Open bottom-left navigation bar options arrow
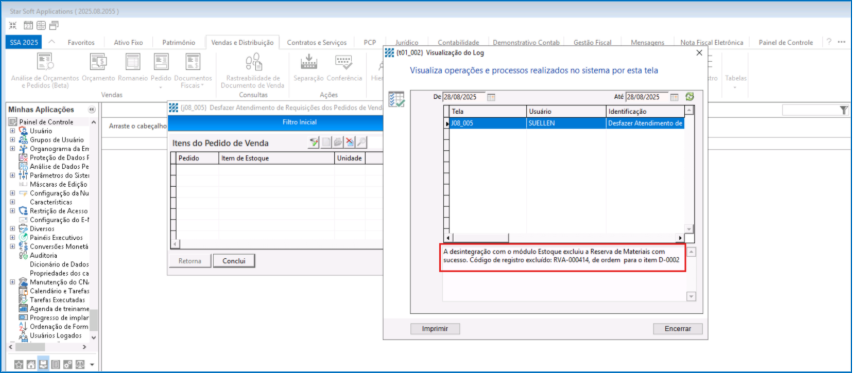 [92, 364]
